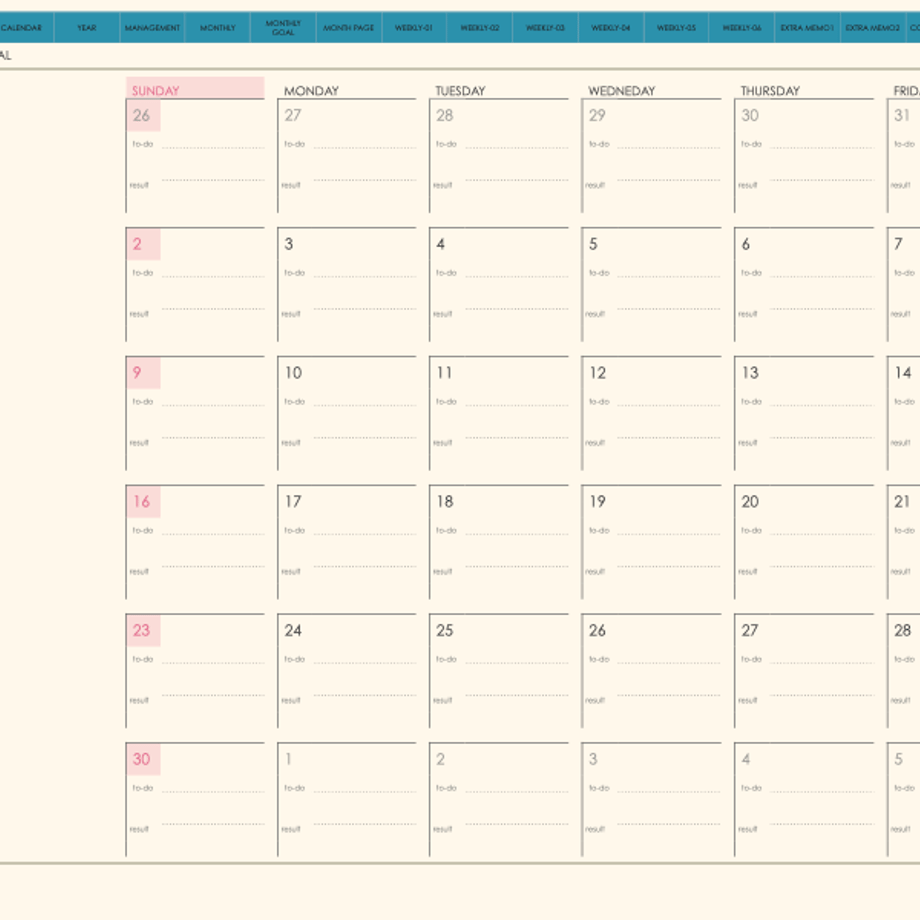Click the to-do line under Sunday 16

click(213, 534)
